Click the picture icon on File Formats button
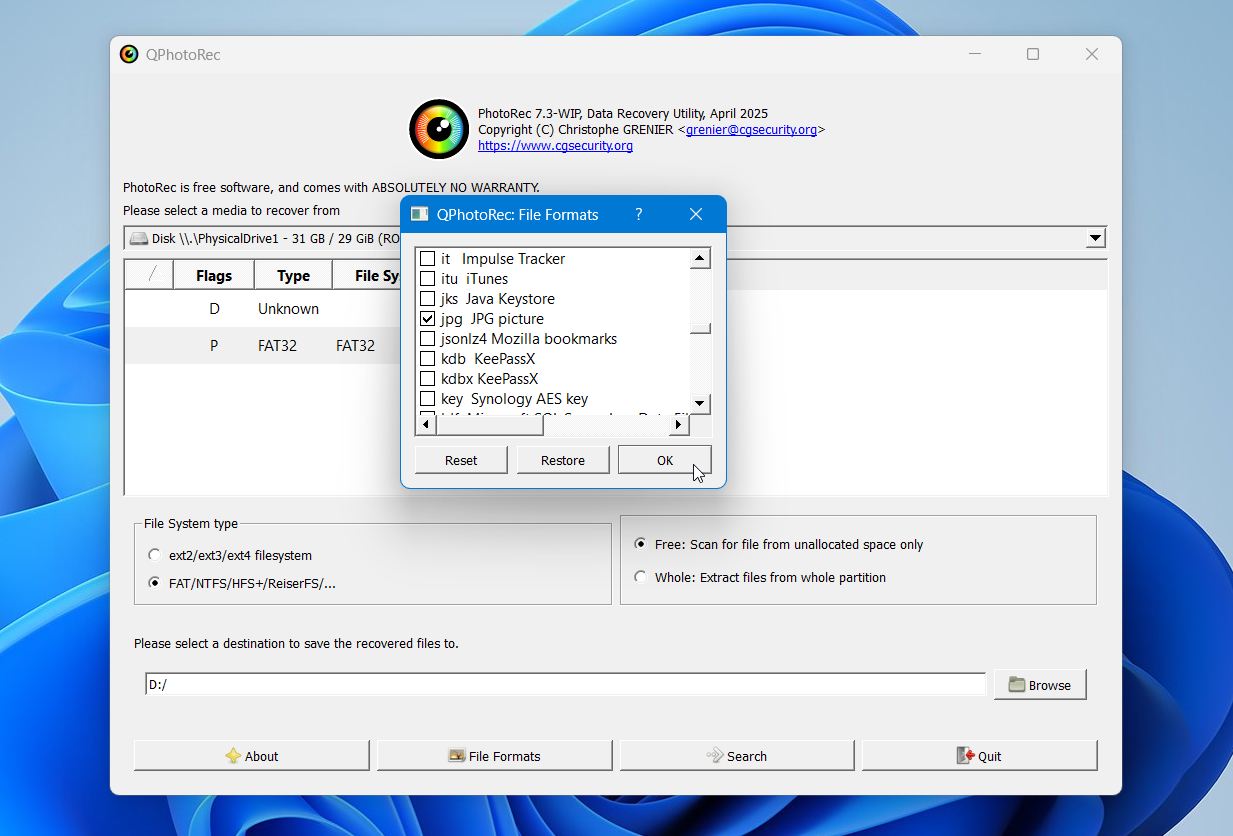This screenshot has width=1233, height=836. click(x=457, y=756)
